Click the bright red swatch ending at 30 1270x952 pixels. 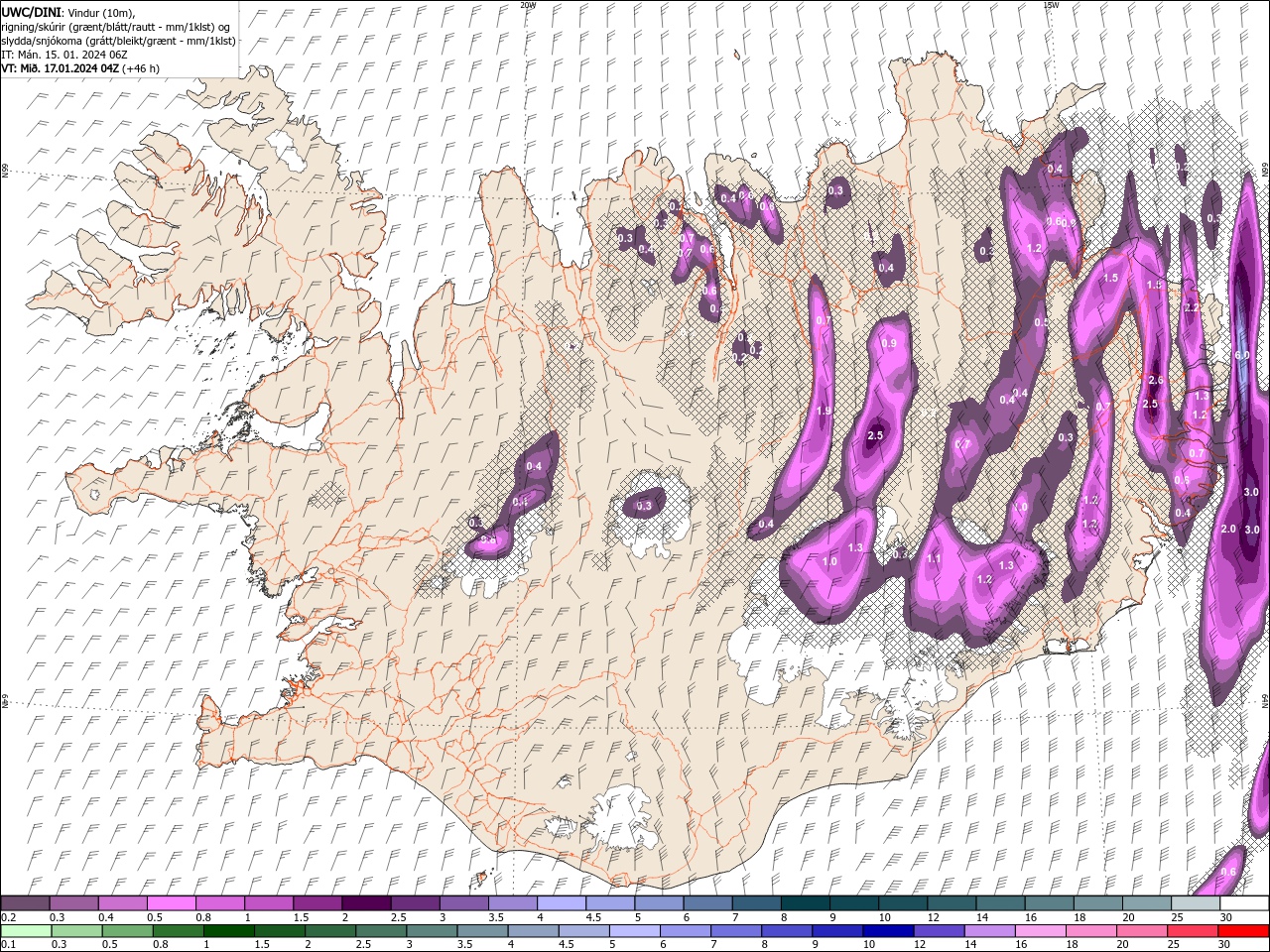[x=1243, y=931]
